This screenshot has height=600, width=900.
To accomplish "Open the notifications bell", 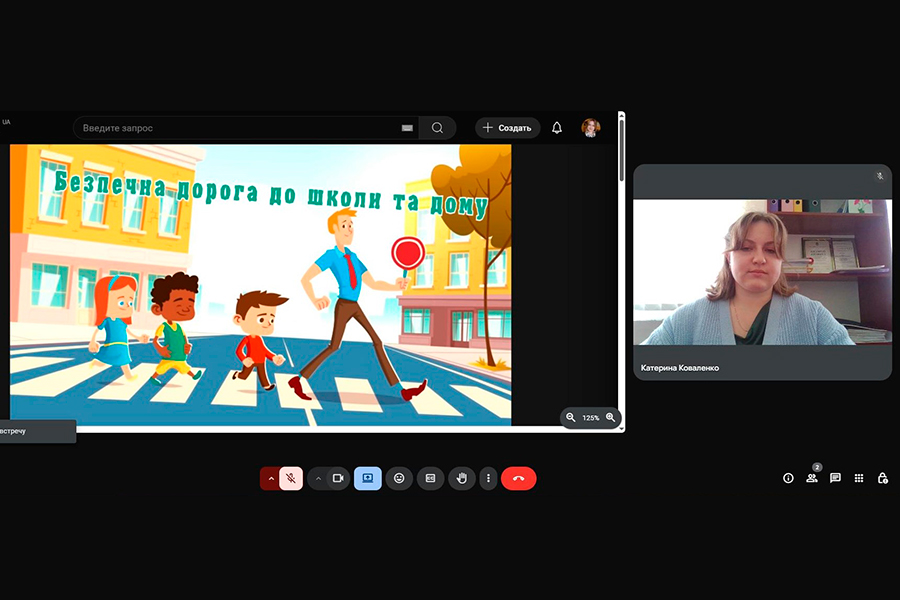I will [557, 128].
